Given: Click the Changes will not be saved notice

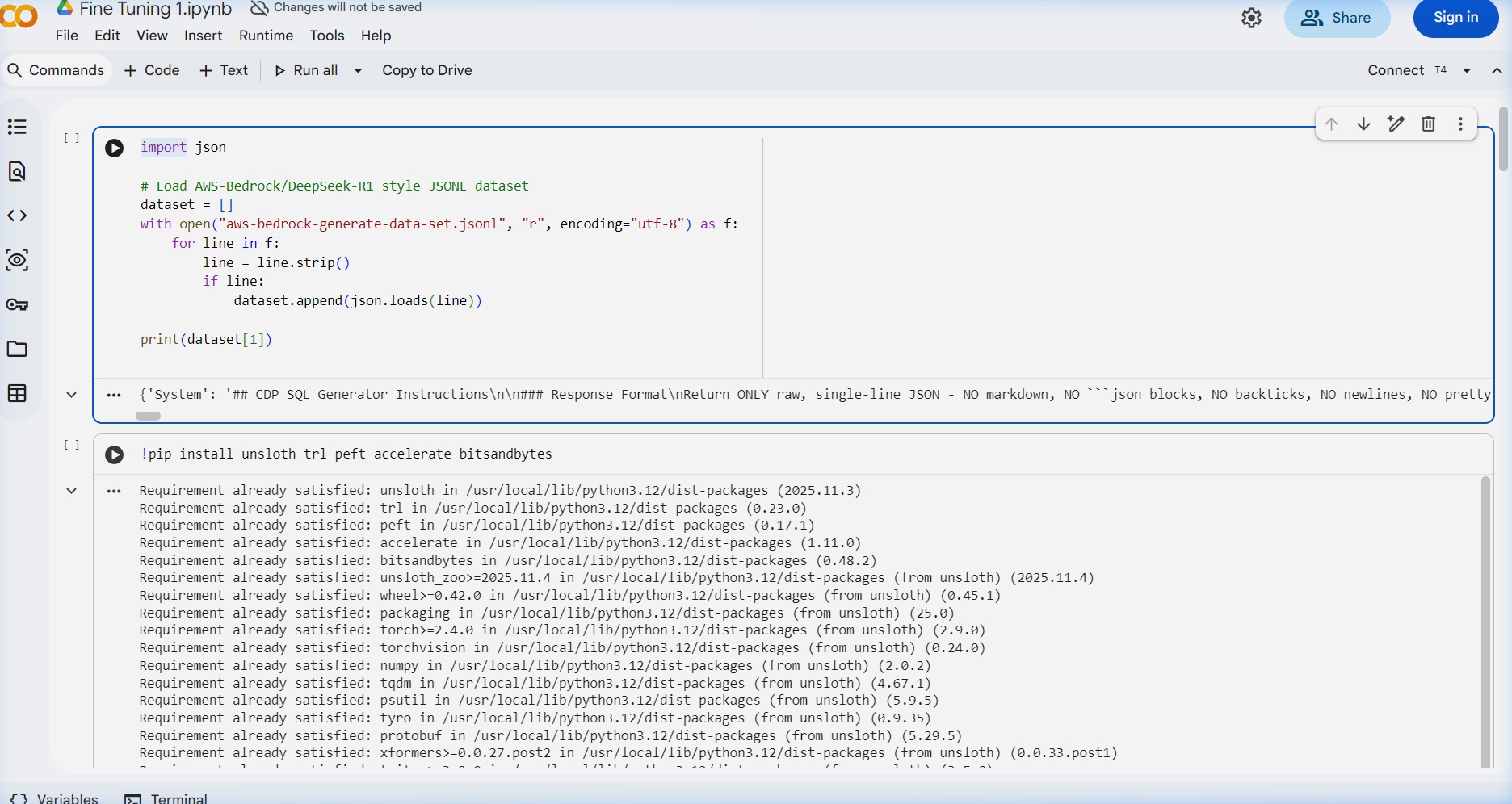Looking at the screenshot, I should coord(336,7).
